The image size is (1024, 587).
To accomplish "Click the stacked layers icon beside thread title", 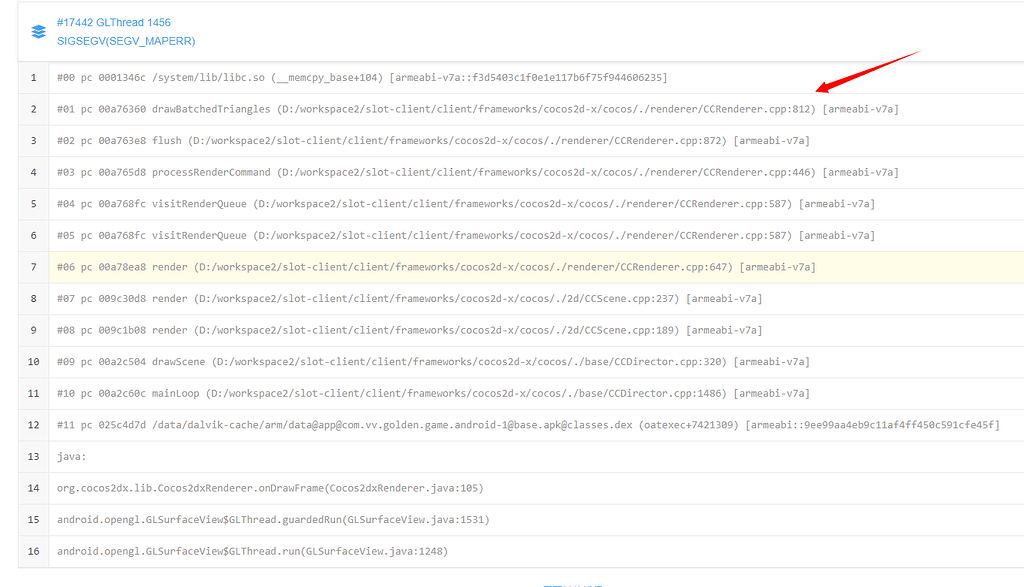I will coord(38,30).
